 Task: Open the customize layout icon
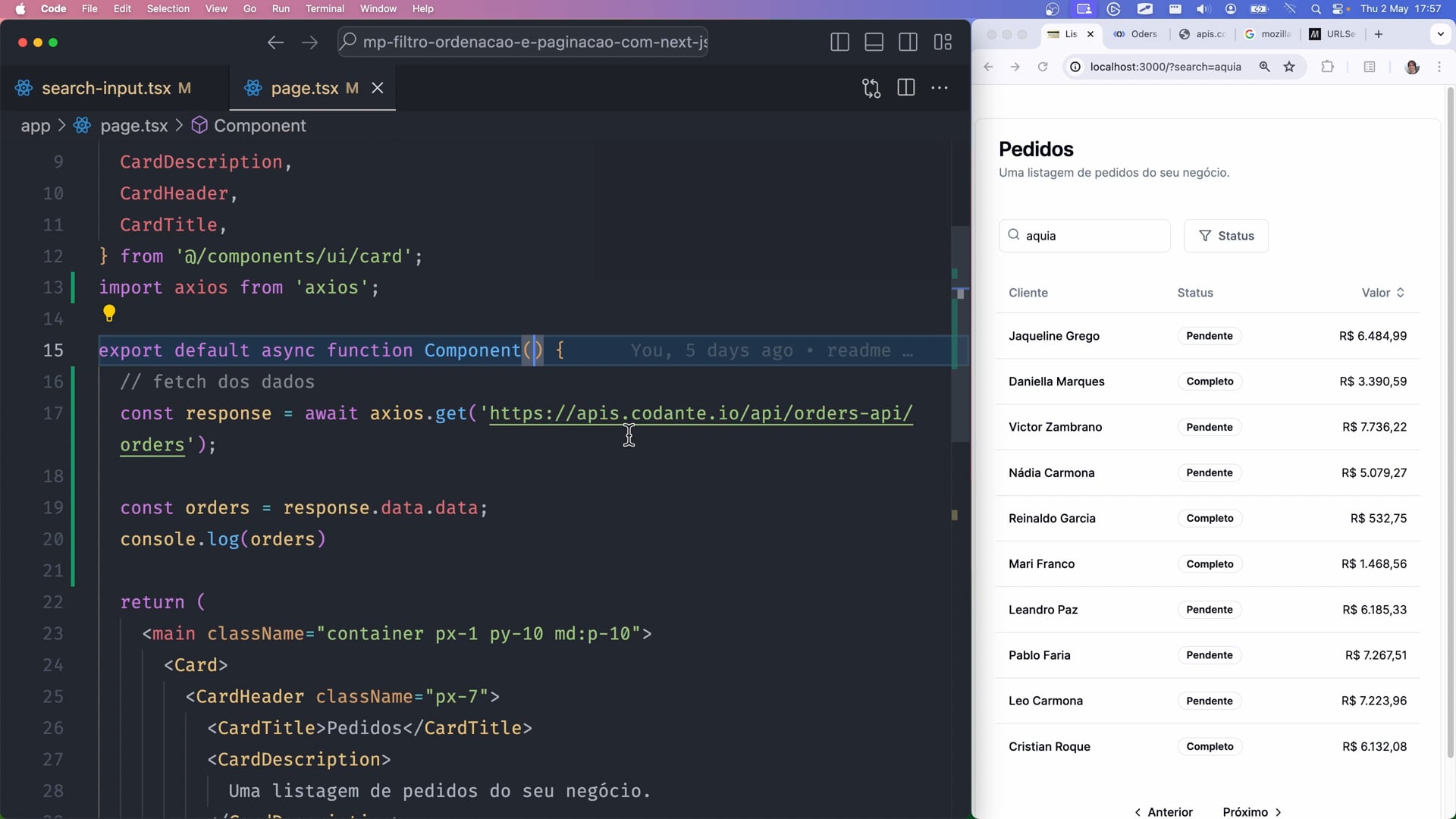(x=943, y=42)
